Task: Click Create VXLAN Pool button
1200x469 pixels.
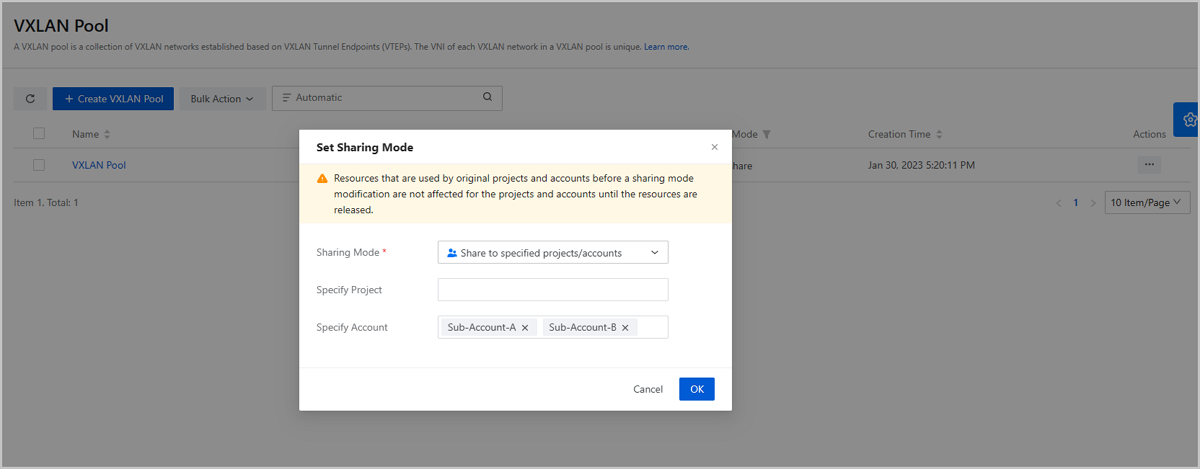Action: [x=113, y=99]
